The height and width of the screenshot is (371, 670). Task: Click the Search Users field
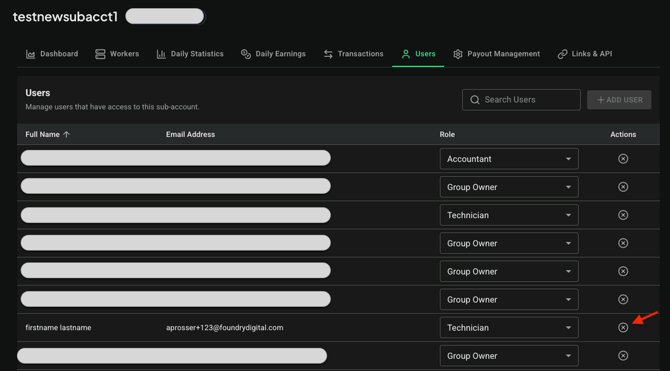[x=521, y=100]
